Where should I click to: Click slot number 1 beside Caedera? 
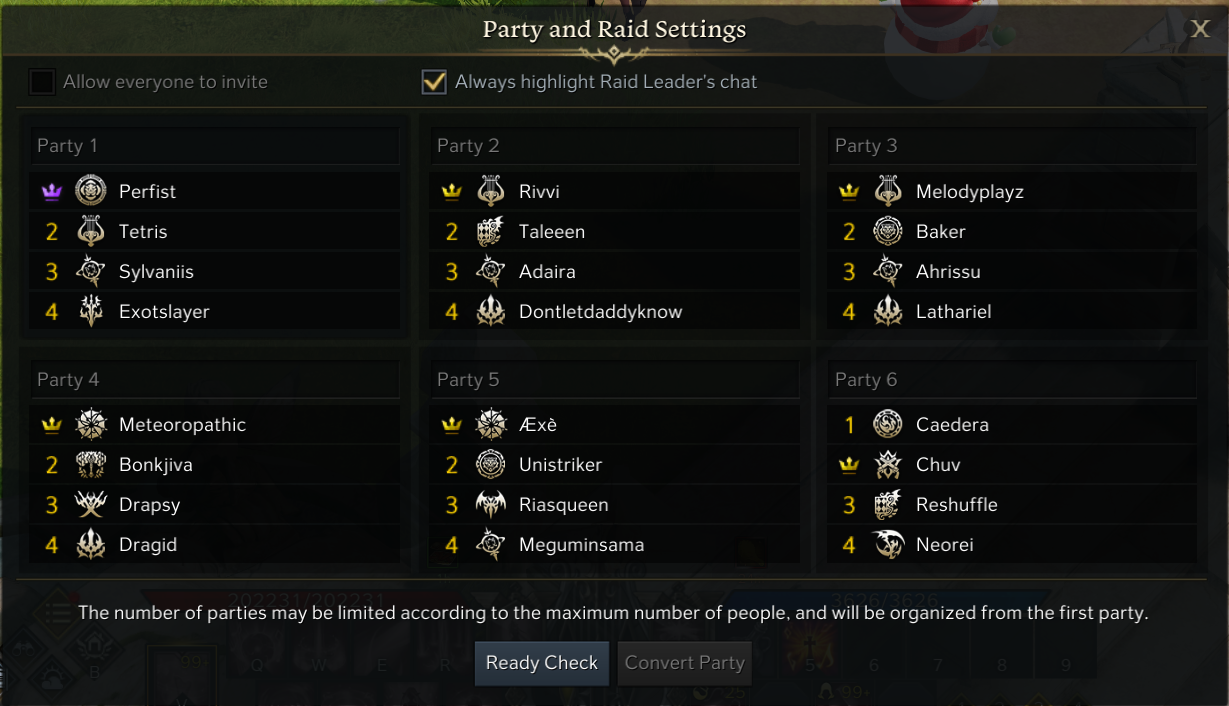coord(849,425)
